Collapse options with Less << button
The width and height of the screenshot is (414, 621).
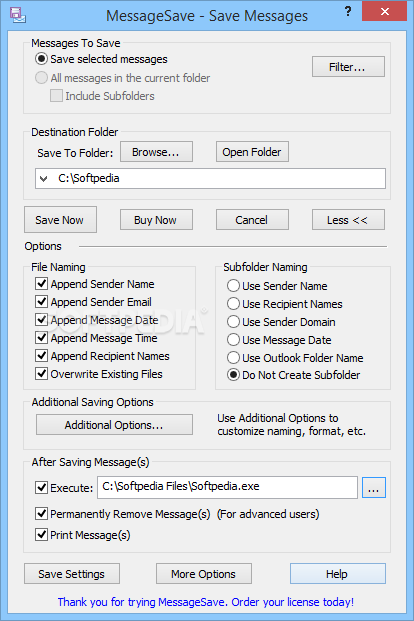348,220
